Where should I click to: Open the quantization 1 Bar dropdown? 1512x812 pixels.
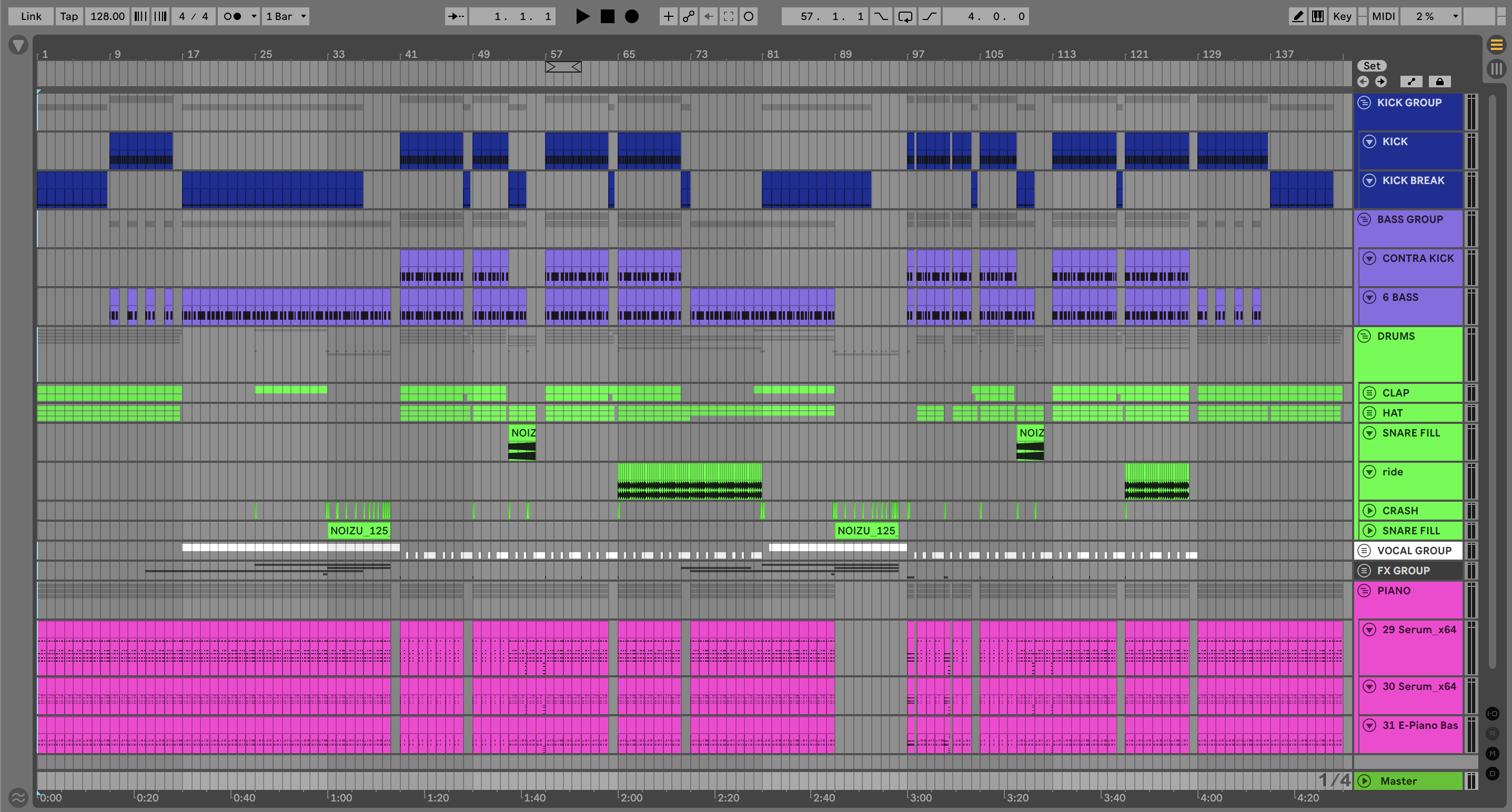click(286, 16)
